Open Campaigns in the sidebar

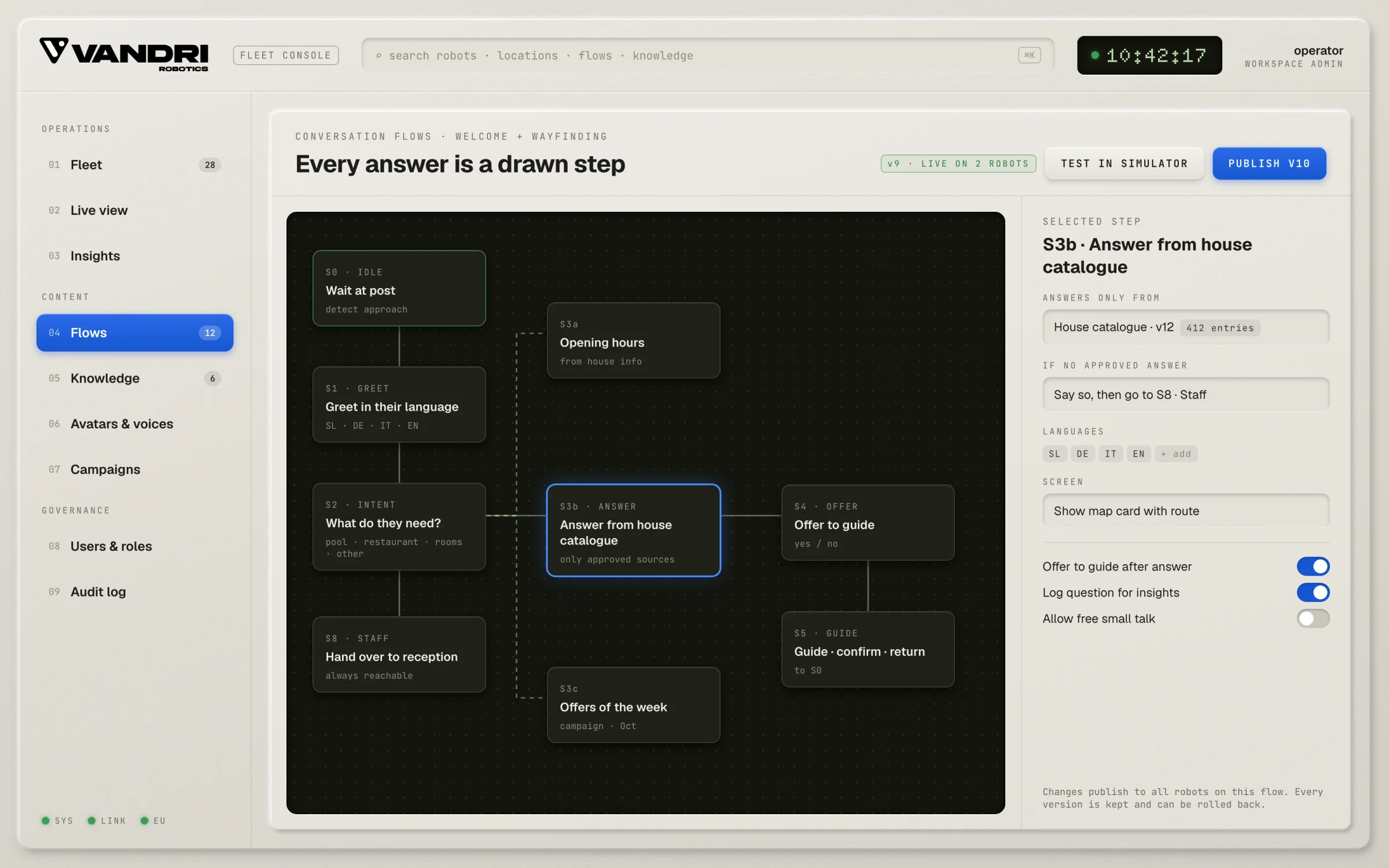tap(135, 469)
